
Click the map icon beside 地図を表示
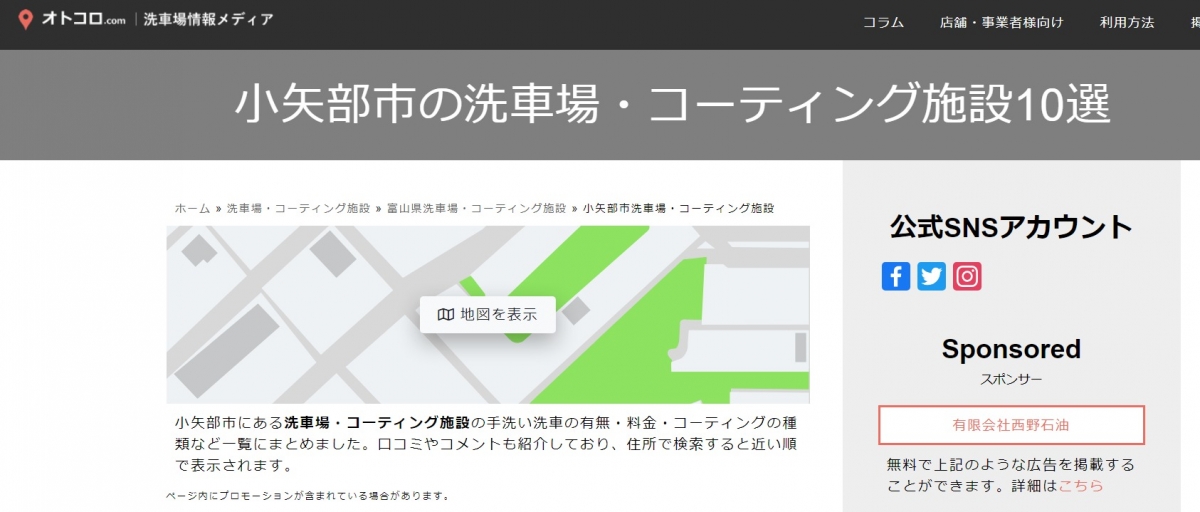tap(446, 314)
